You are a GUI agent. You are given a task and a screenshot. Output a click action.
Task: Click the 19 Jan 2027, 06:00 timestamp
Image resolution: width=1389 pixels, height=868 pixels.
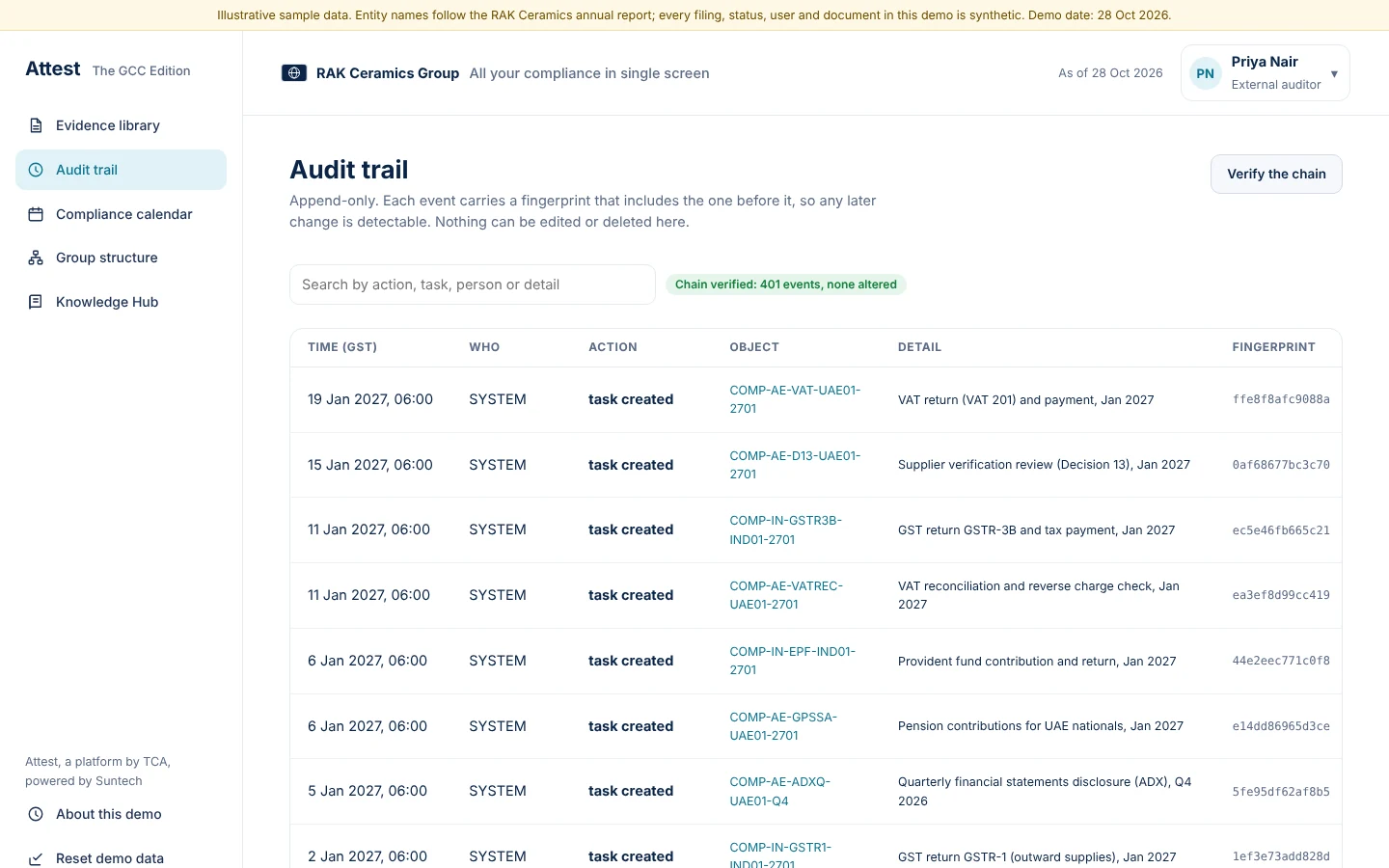click(370, 399)
